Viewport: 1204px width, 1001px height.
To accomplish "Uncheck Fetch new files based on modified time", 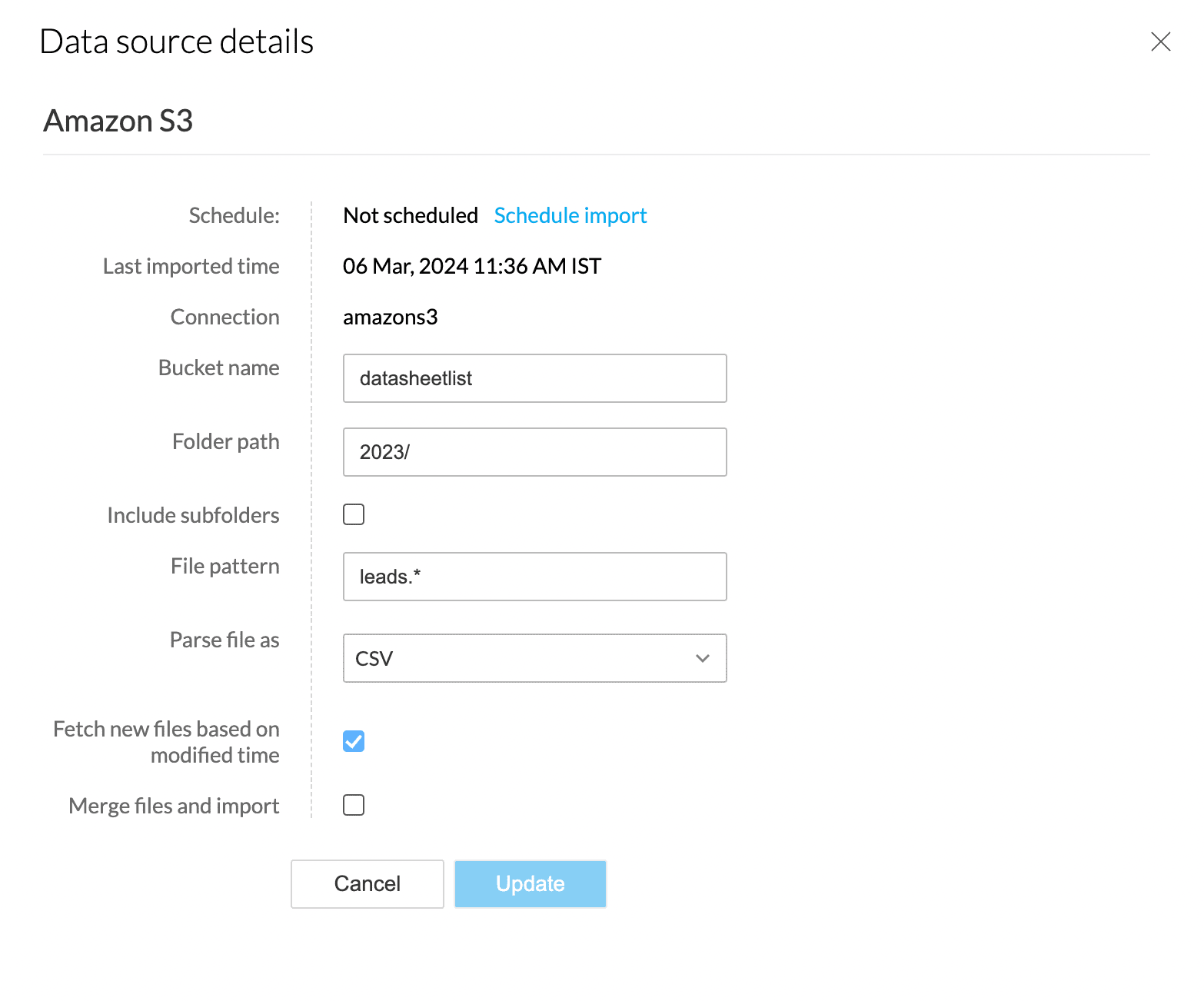I will [354, 741].
